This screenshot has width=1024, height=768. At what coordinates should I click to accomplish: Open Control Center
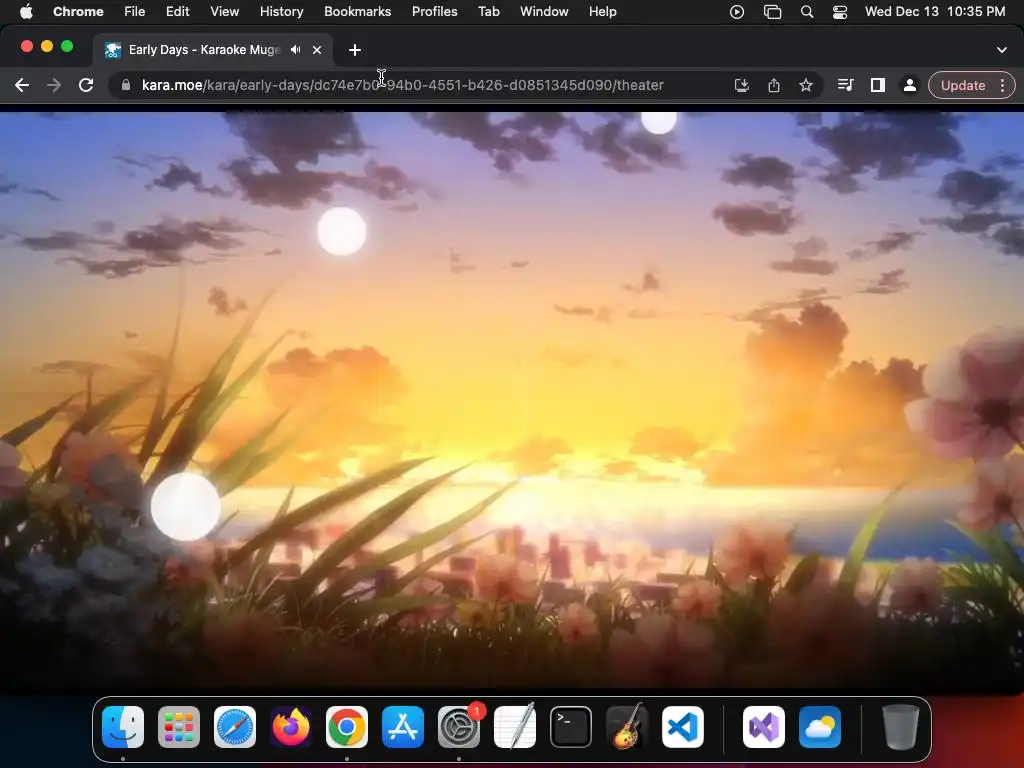(x=840, y=12)
